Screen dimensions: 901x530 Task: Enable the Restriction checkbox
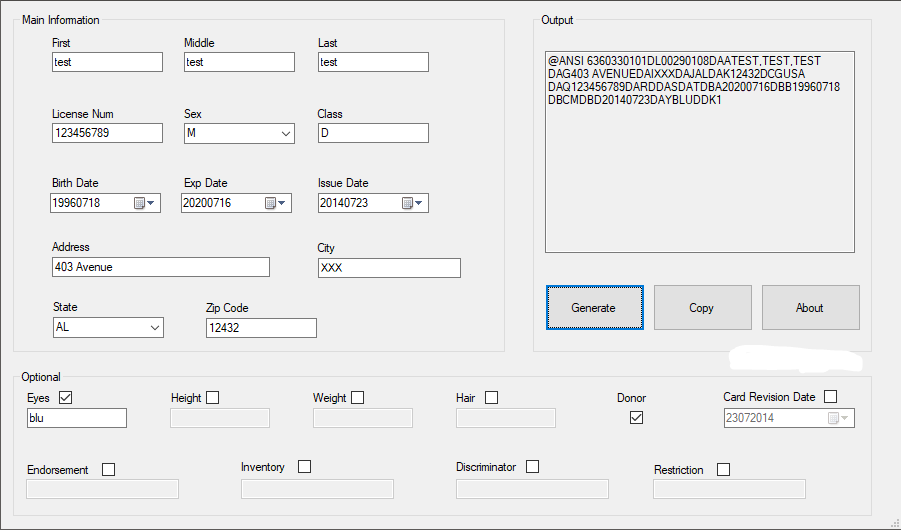723,469
